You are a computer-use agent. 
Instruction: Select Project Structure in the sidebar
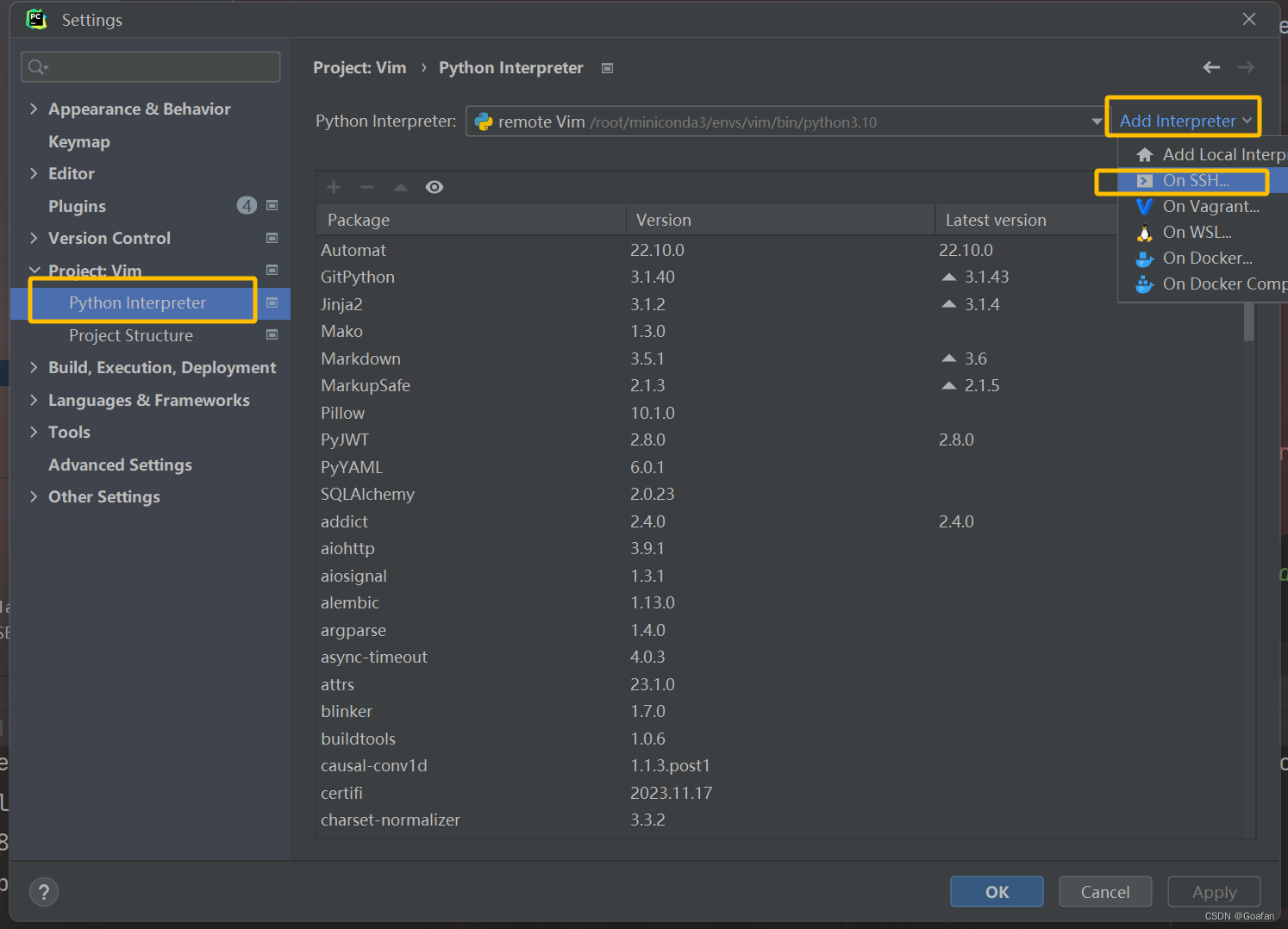(x=130, y=335)
